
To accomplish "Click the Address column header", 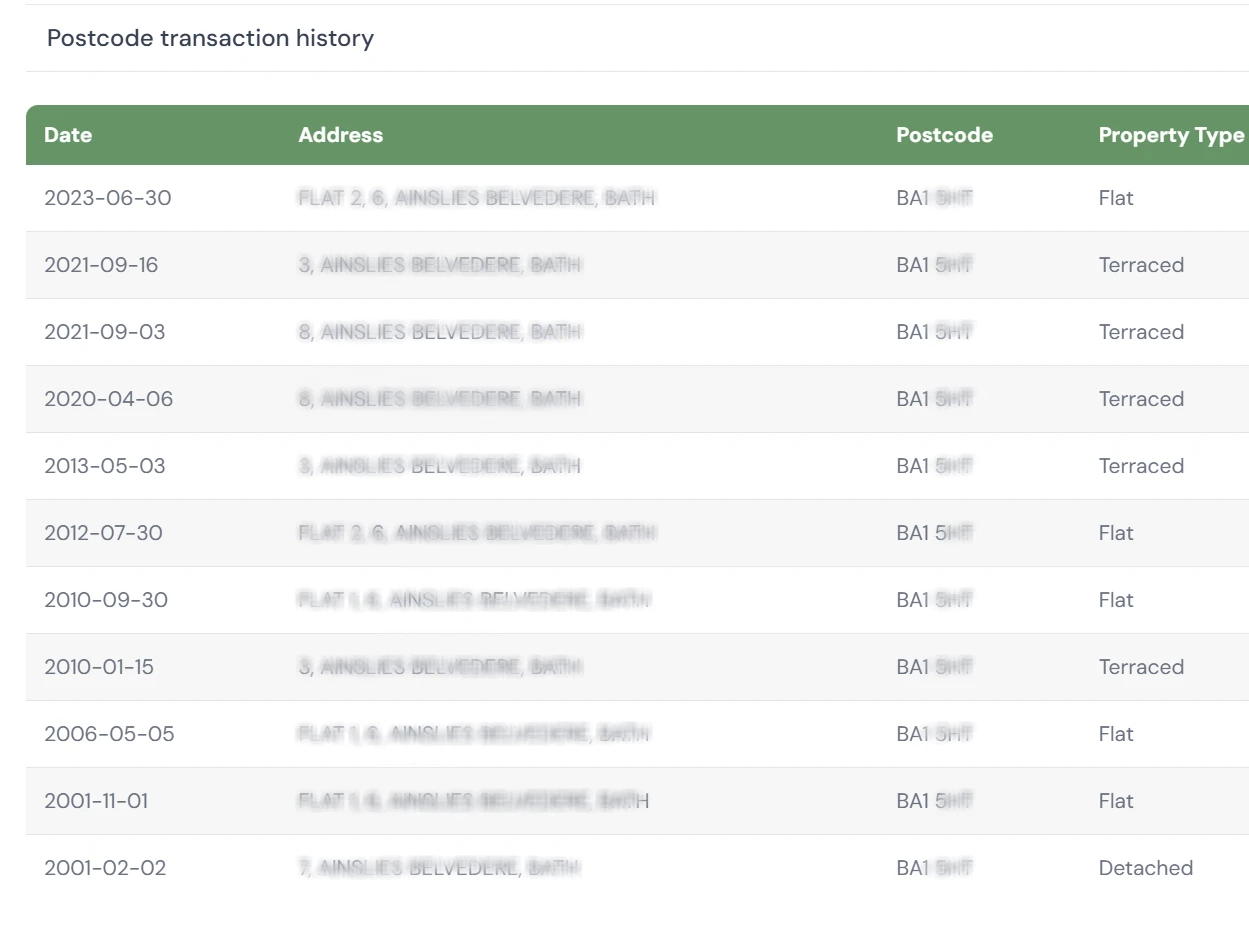I will (340, 135).
